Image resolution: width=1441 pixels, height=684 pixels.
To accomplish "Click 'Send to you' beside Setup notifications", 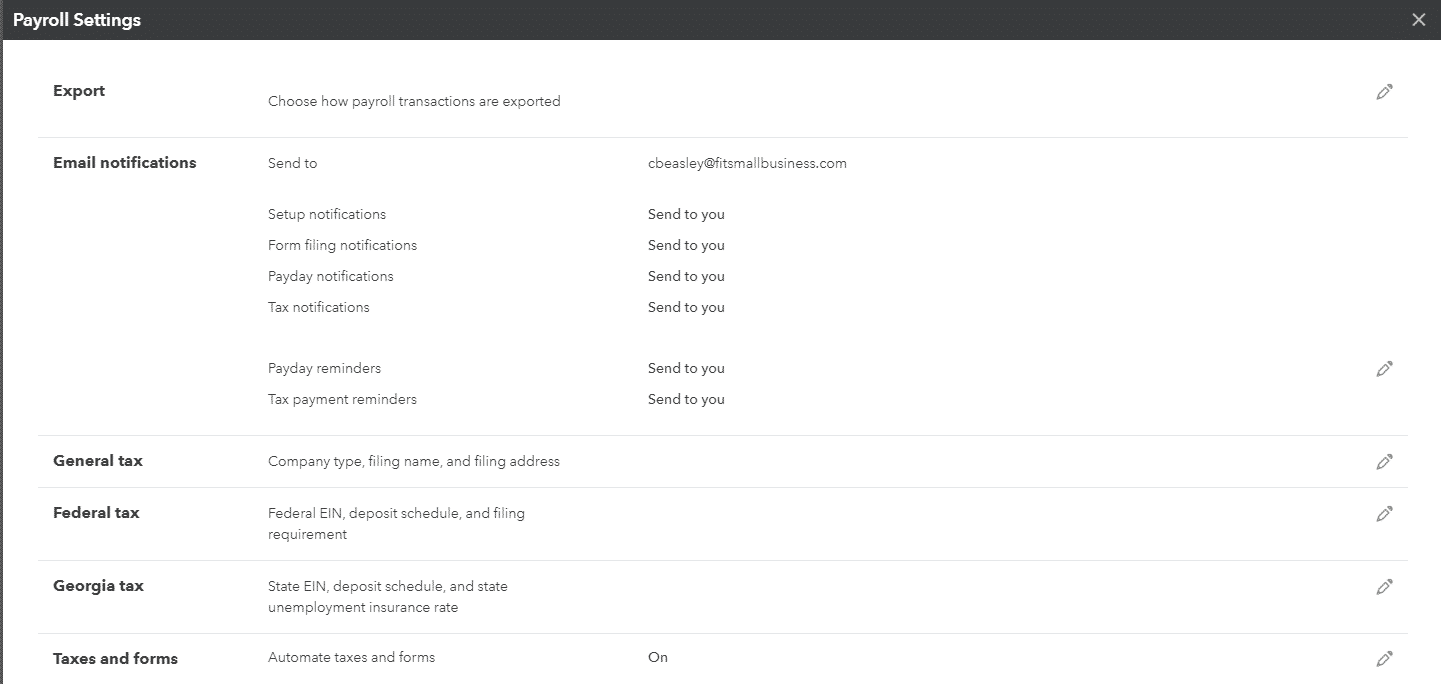I will coord(686,214).
